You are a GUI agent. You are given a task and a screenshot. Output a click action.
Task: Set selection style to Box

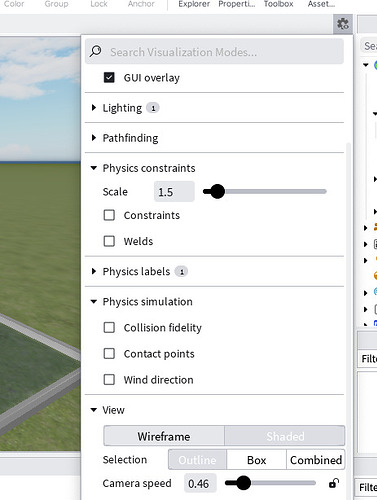coord(256,460)
